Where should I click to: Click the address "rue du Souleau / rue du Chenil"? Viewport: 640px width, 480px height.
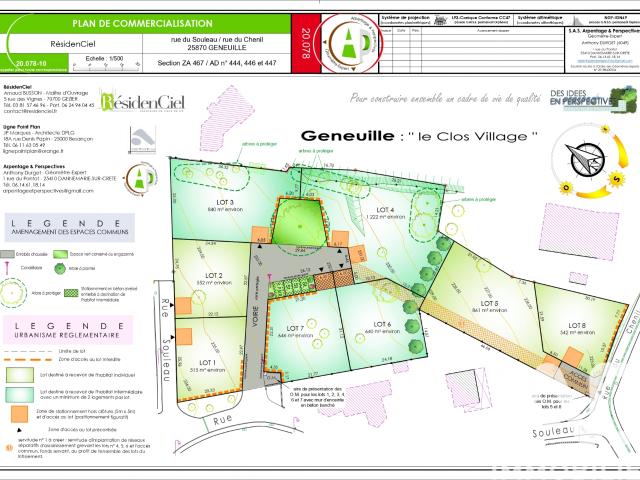(217, 40)
